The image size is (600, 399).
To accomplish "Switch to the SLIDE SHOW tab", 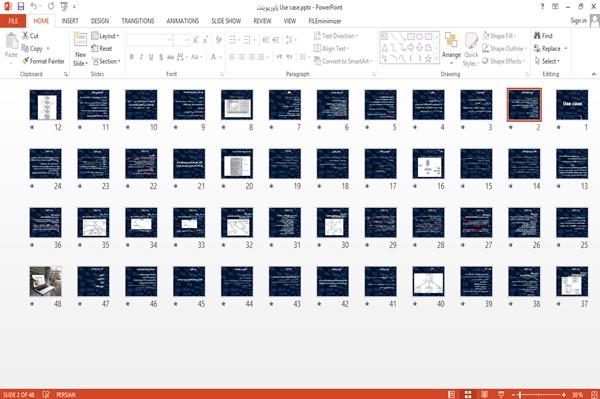I will pos(226,21).
